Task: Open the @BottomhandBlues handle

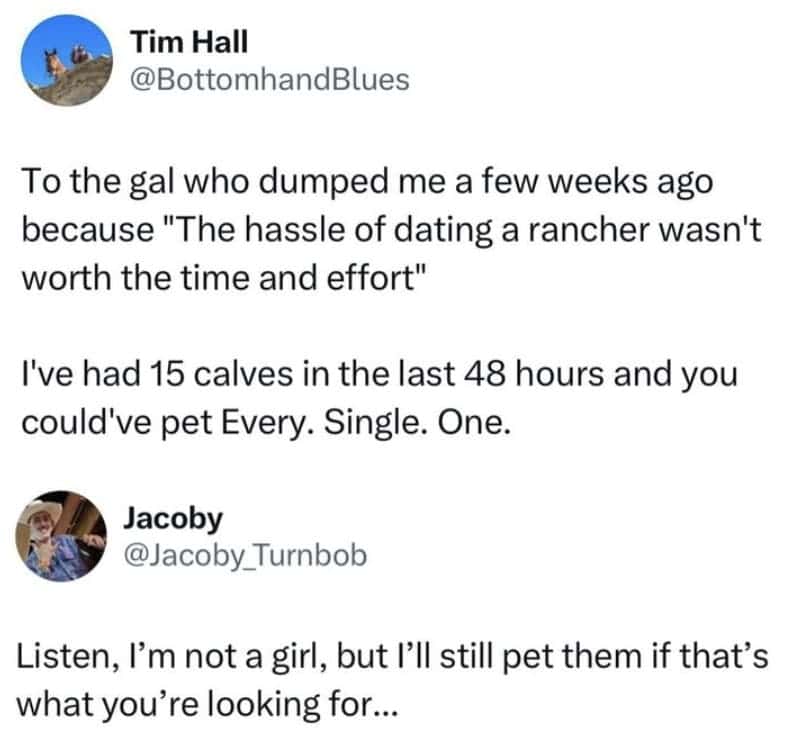Action: 270,79
